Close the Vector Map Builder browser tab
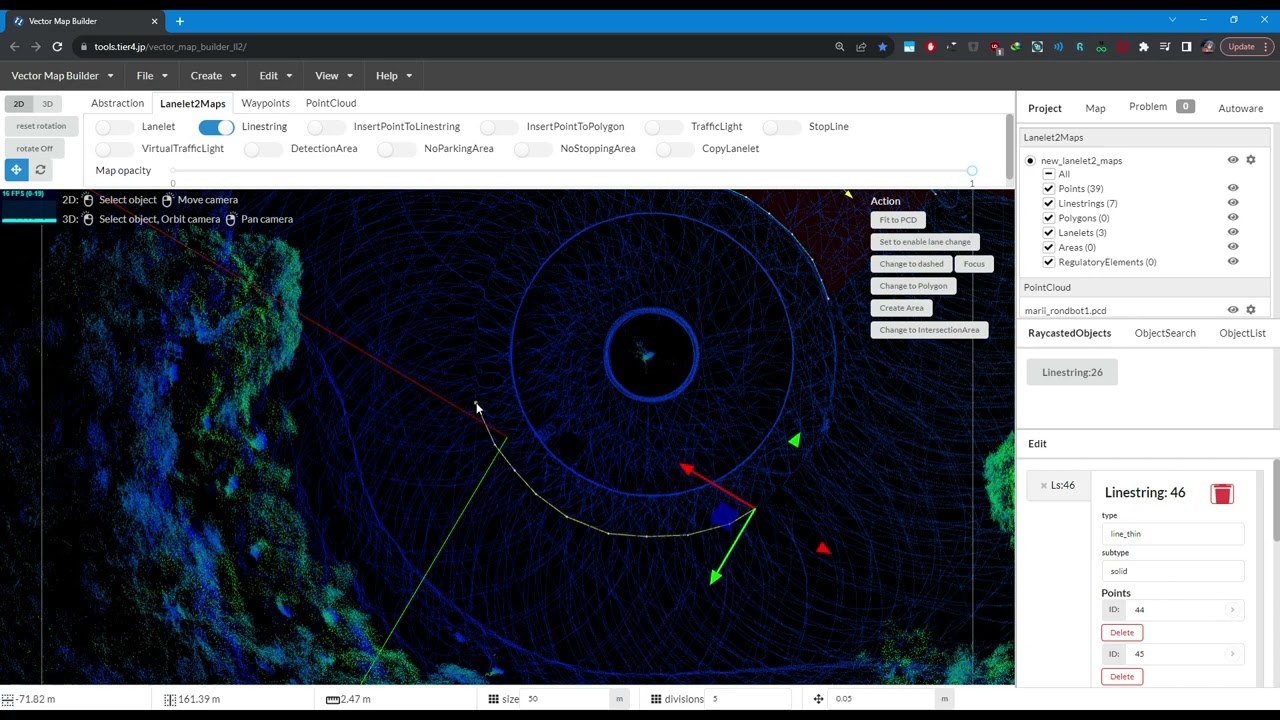1280x720 pixels. coord(155,20)
